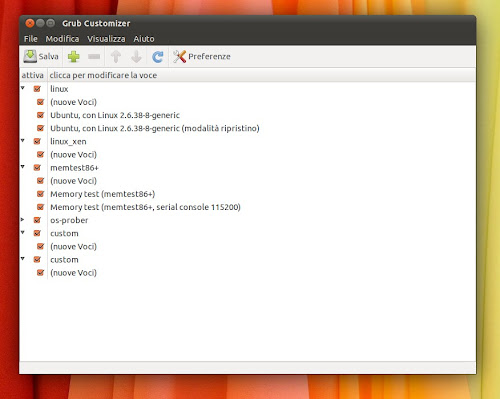
Task: Select Memory test serial console 115200 entry
Action: pos(145,207)
